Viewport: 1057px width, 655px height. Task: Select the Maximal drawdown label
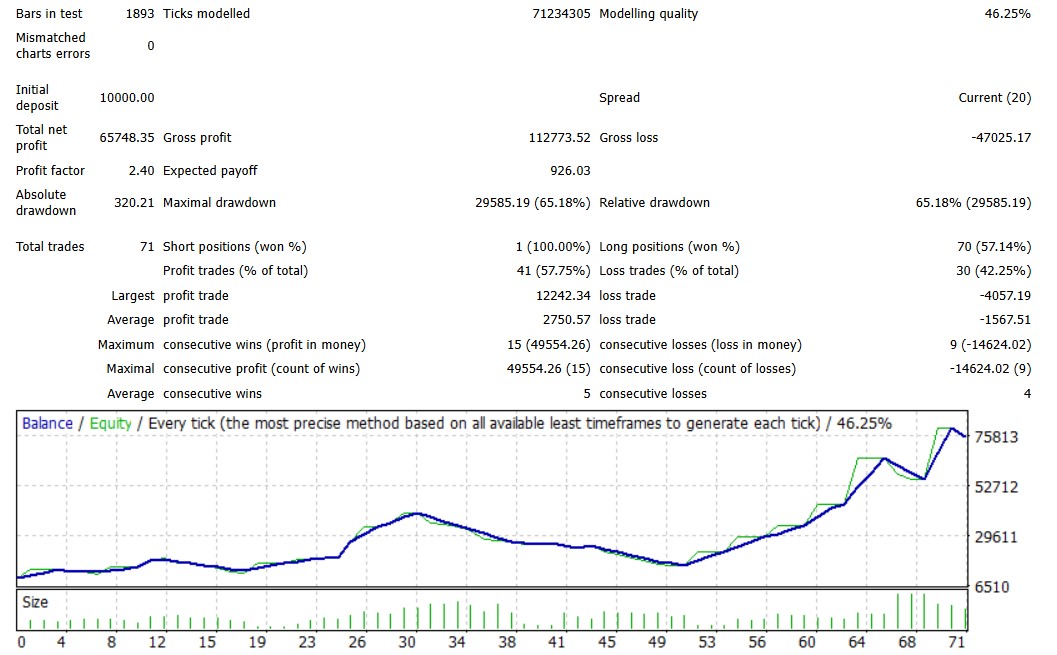tap(219, 202)
